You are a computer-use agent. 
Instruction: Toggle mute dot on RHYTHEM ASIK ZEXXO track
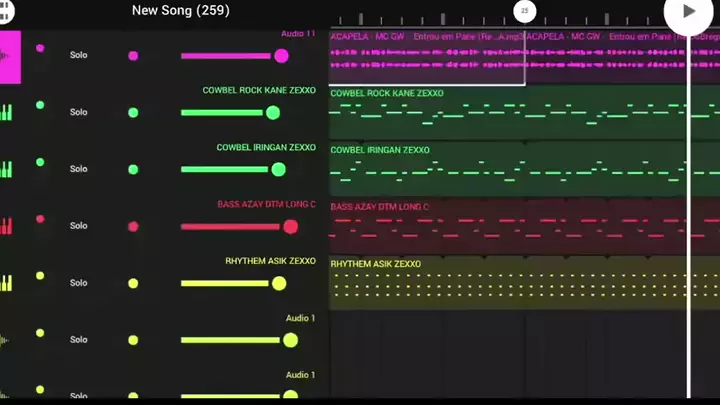pyautogui.click(x=40, y=276)
